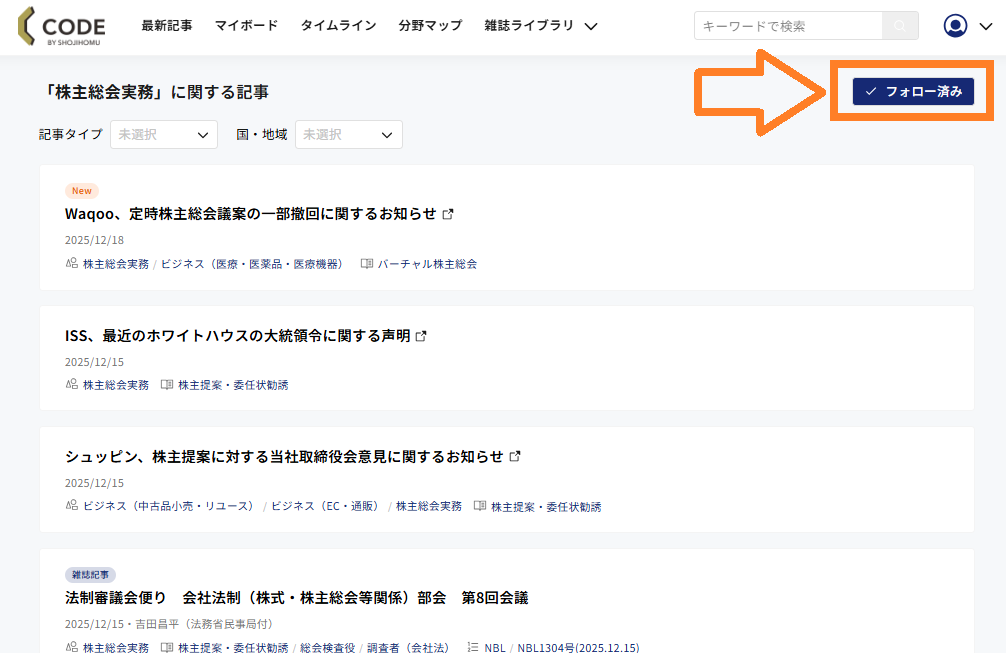Click the magnifier search button
This screenshot has height=653, width=1006.
(x=900, y=26)
